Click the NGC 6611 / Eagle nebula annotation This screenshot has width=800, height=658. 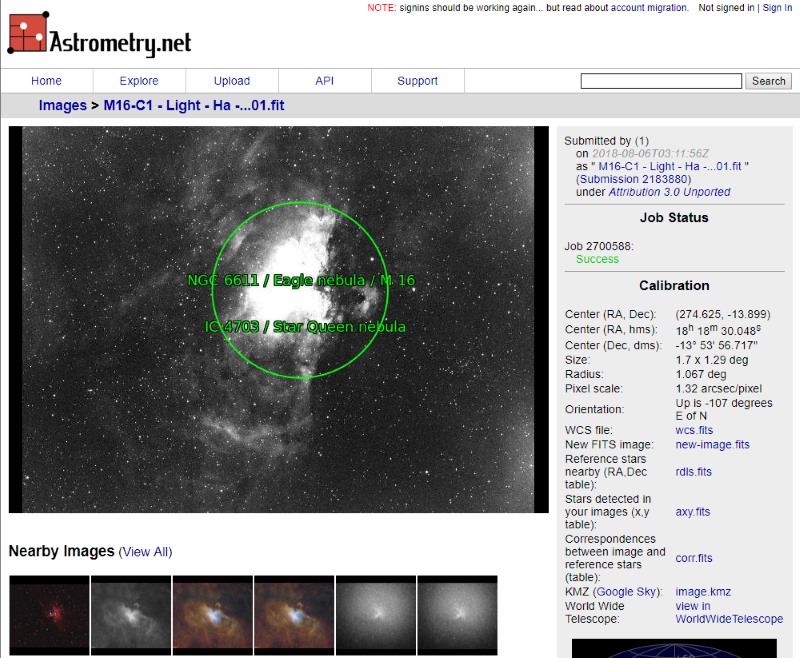(x=301, y=281)
